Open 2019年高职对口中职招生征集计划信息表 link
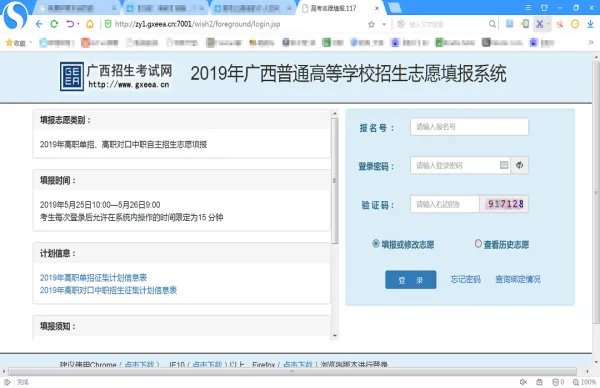This screenshot has width=600, height=388. pyautogui.click(x=108, y=290)
